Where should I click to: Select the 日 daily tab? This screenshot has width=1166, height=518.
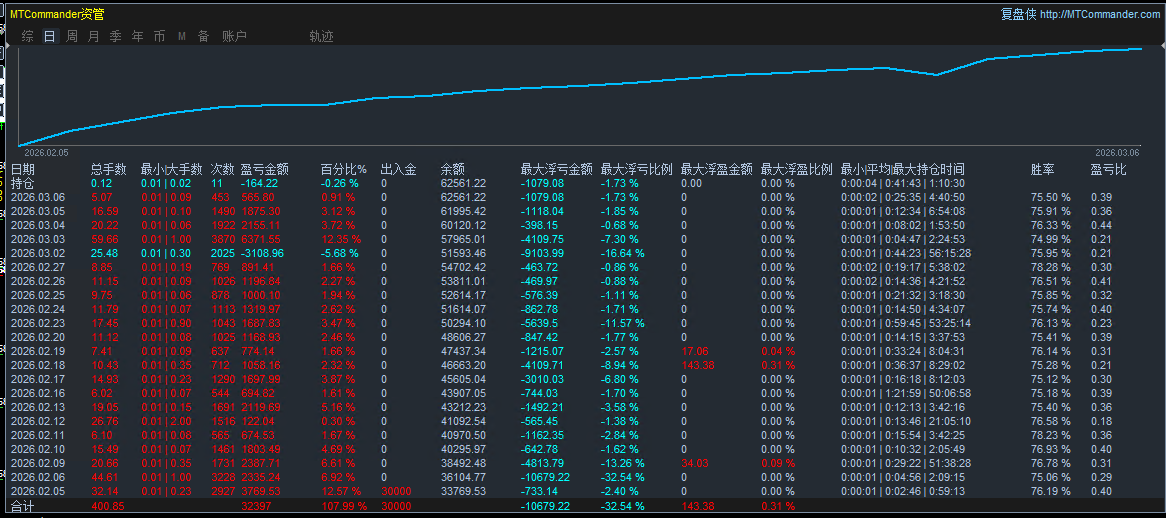(x=50, y=36)
